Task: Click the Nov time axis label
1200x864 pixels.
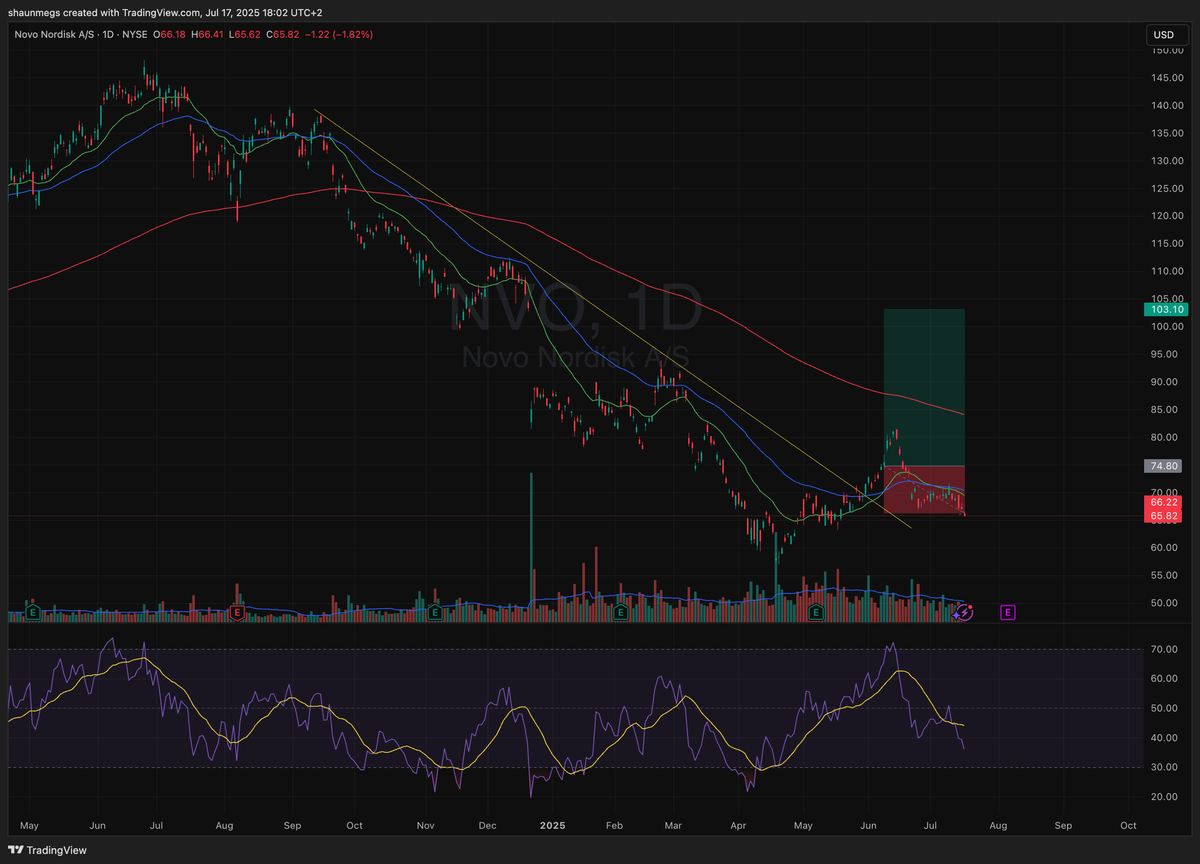Action: (427, 826)
